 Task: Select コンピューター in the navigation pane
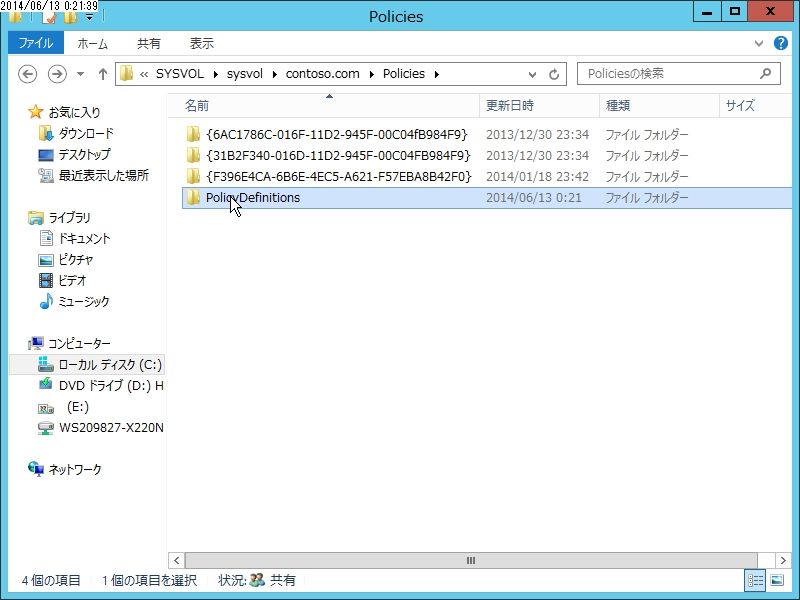[79, 343]
